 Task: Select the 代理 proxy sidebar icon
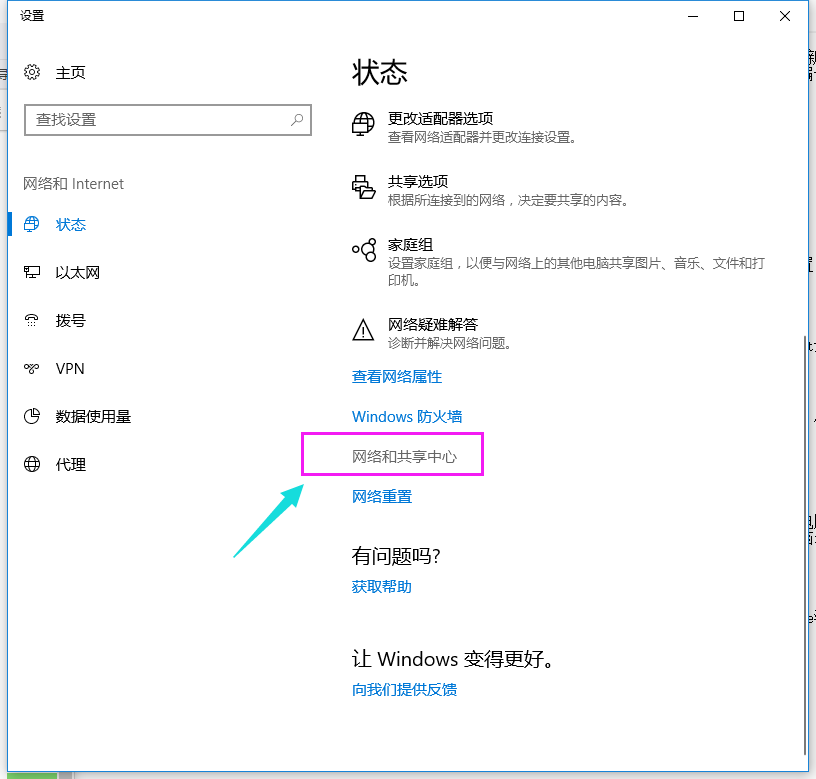pyautogui.click(x=31, y=464)
